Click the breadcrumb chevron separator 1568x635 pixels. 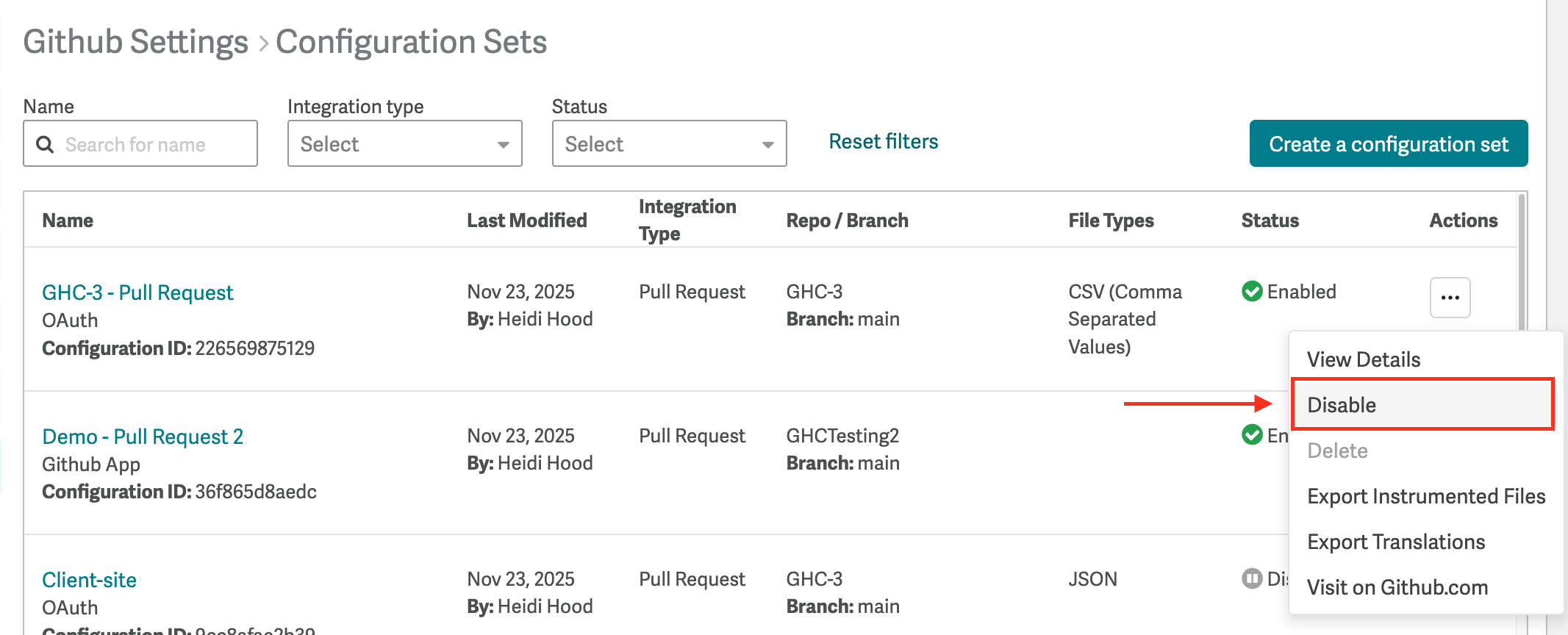[262, 43]
